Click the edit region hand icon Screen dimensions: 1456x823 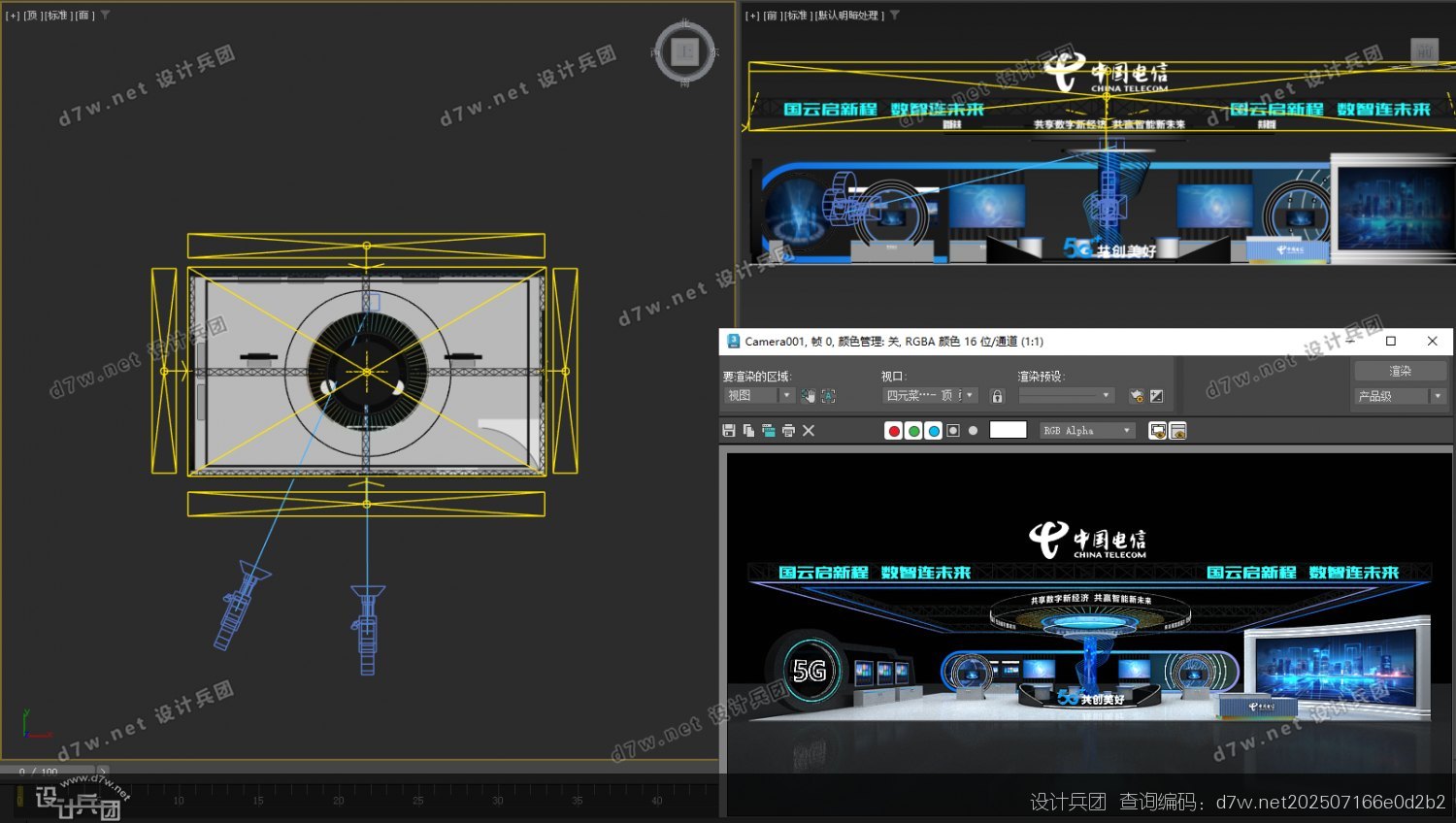[x=808, y=396]
